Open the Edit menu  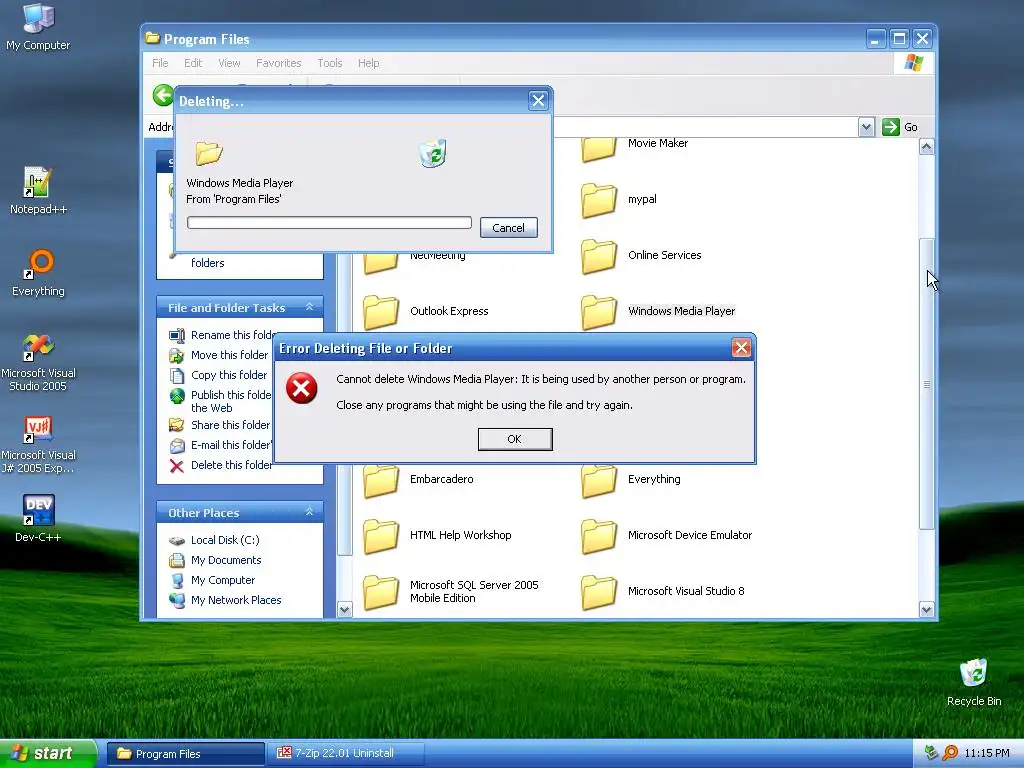[193, 63]
